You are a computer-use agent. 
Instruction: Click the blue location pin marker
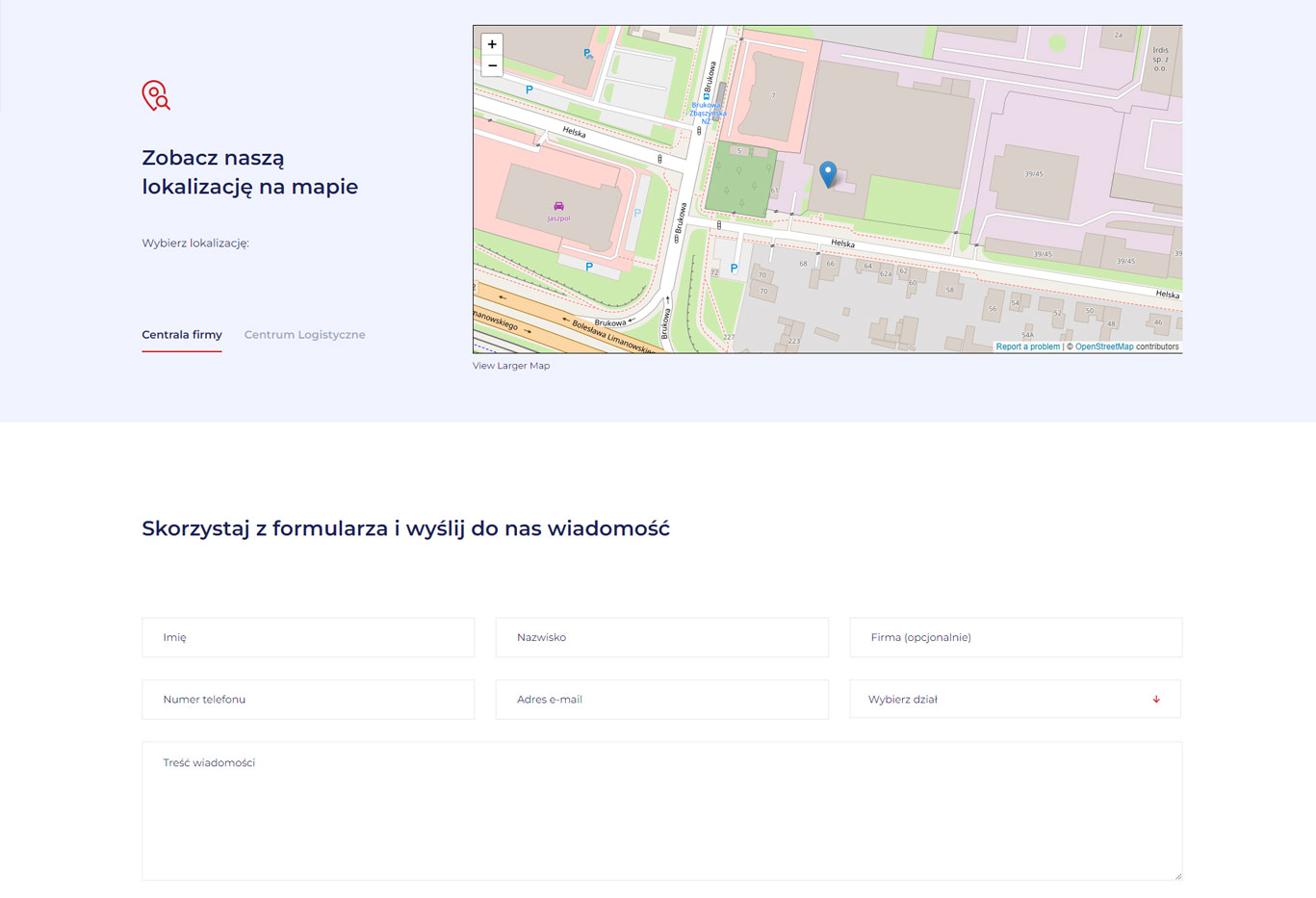(x=828, y=173)
